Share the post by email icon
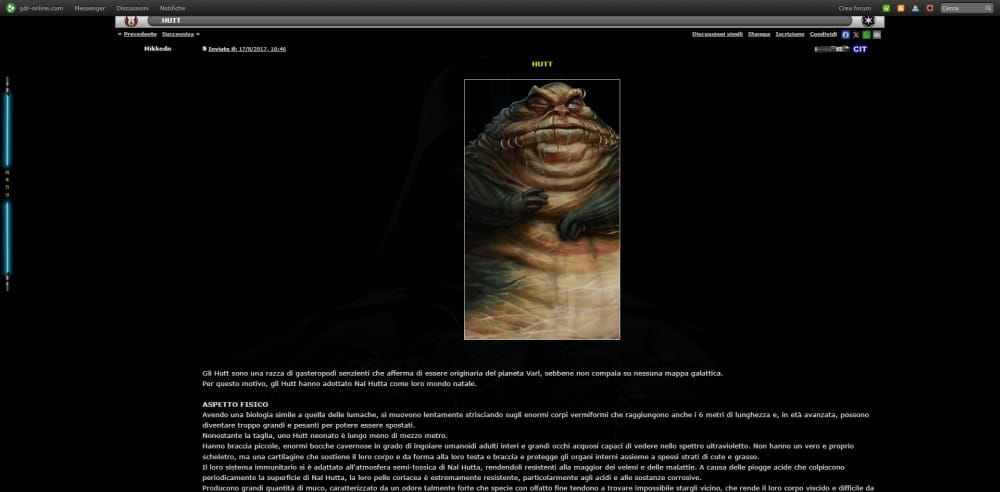The height and width of the screenshot is (492, 1000). 877,34
